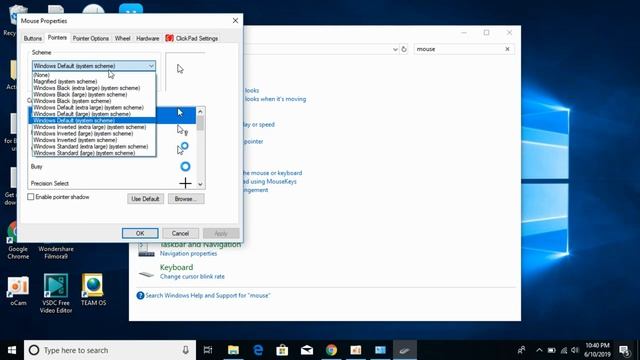Open VSDC Free Video Editor desktop icon
640x360 pixels.
point(56,294)
